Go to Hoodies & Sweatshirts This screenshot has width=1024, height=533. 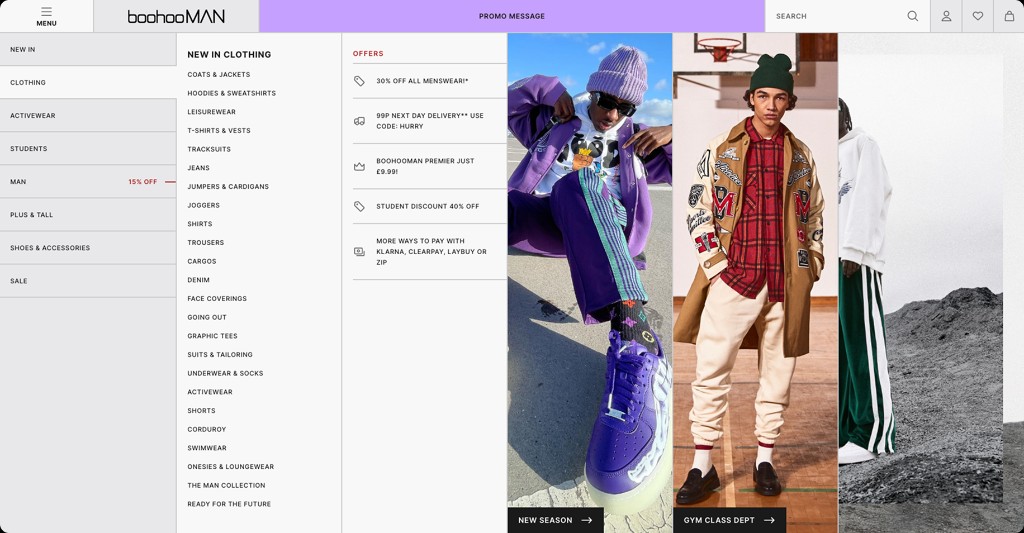232,93
